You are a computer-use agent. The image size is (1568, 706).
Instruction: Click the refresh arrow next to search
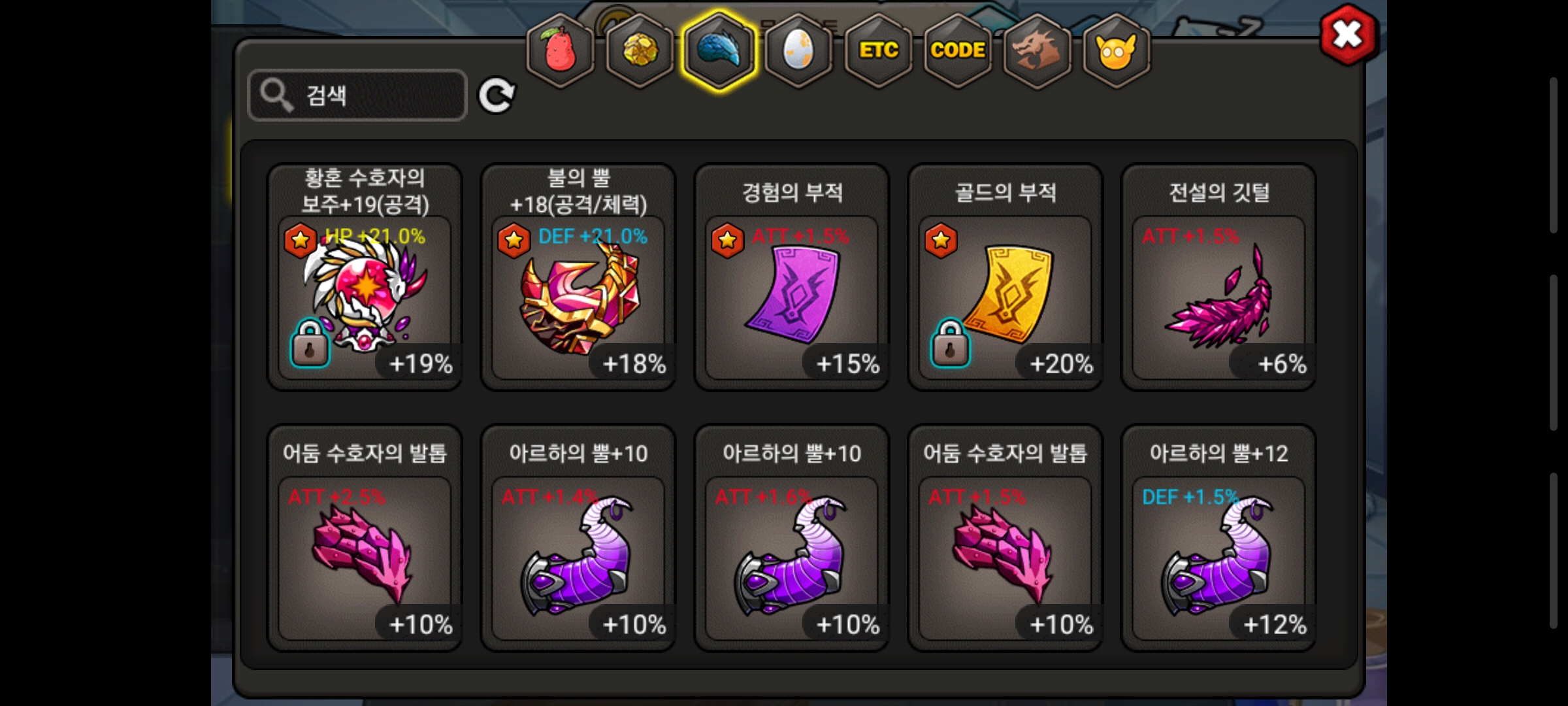[x=497, y=96]
